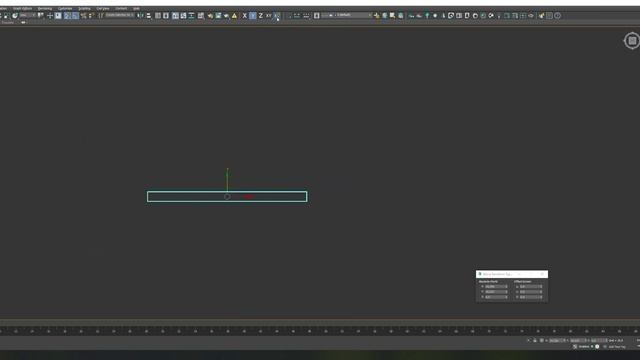Click Absolute World X field in Type-In dialog
Image resolution: width=640 pixels, height=360 pixels.
coord(496,287)
